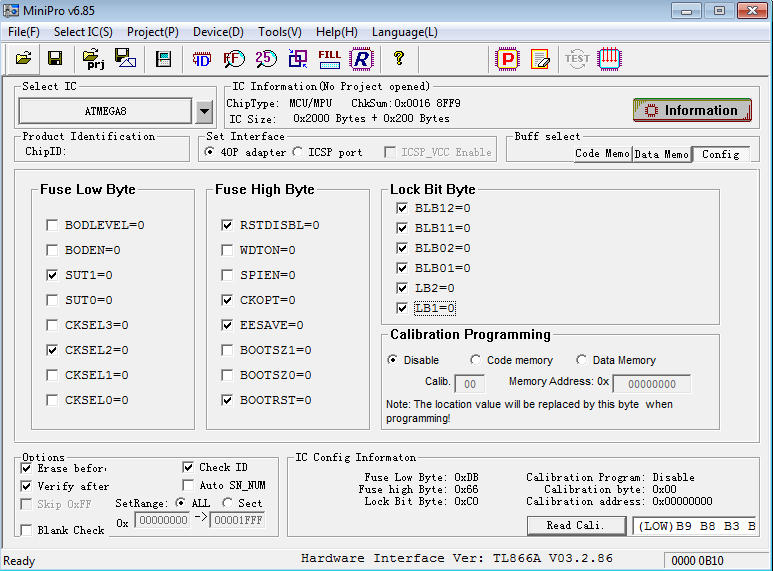The image size is (773, 571).
Task: Toggle the Blank Check option
Action: 27,530
